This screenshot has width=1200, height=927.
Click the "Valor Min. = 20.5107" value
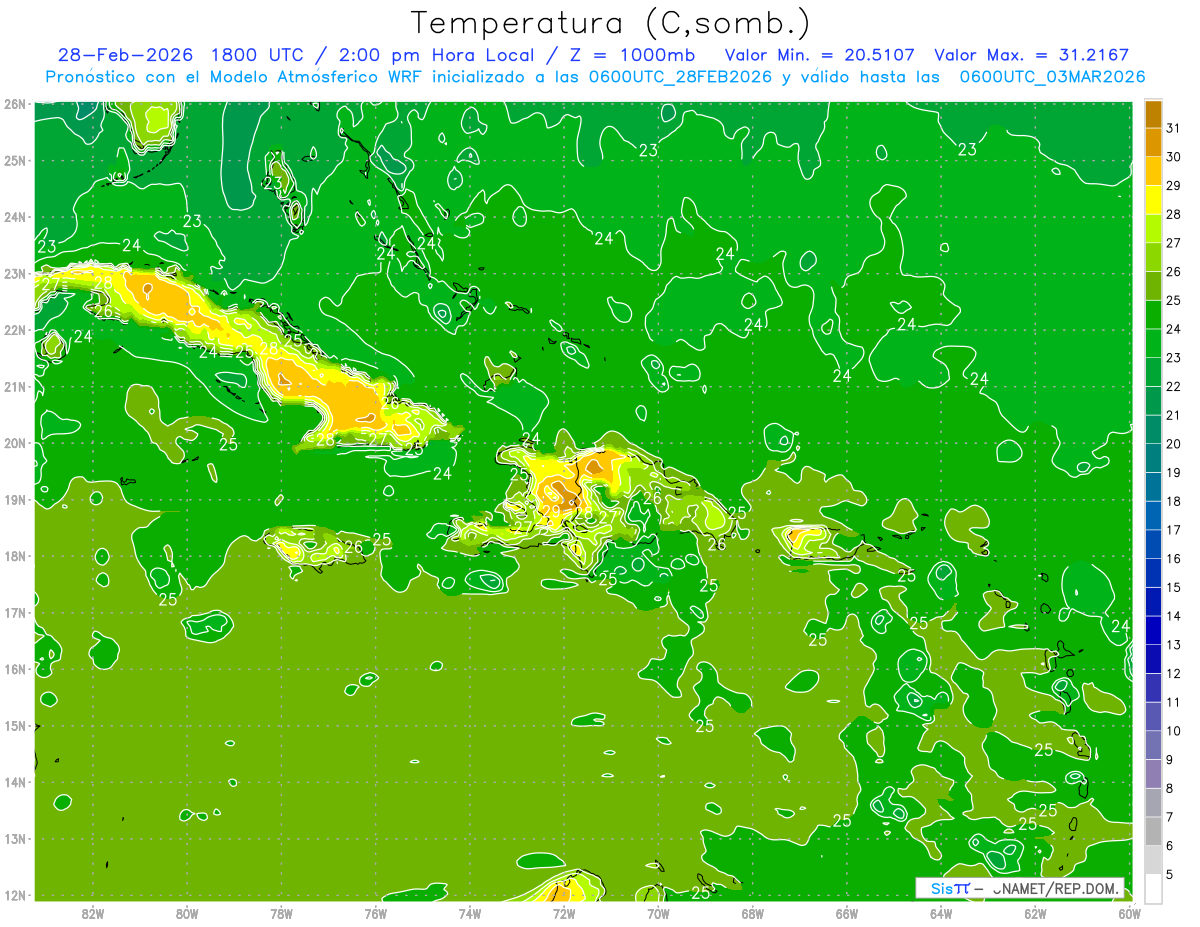[x=819, y=55]
